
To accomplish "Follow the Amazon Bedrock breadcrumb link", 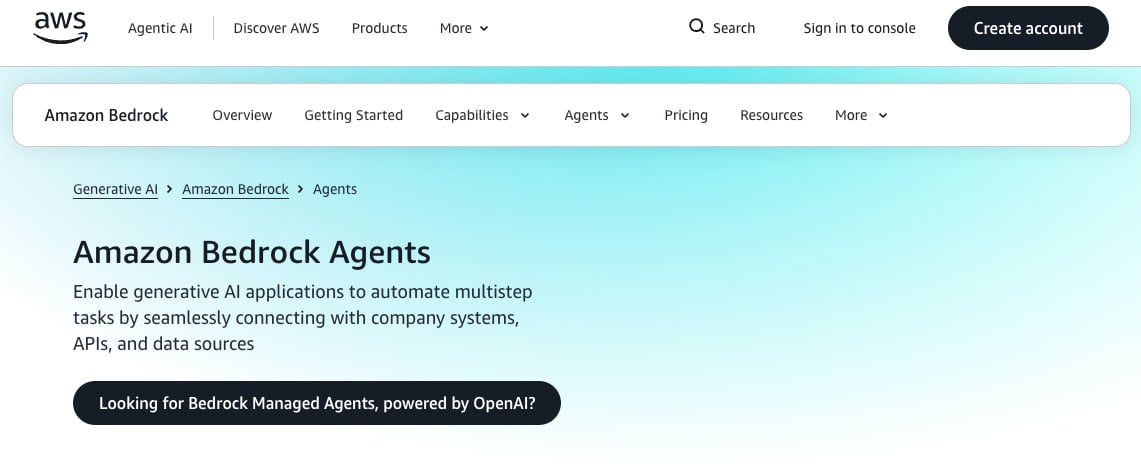I will [235, 189].
